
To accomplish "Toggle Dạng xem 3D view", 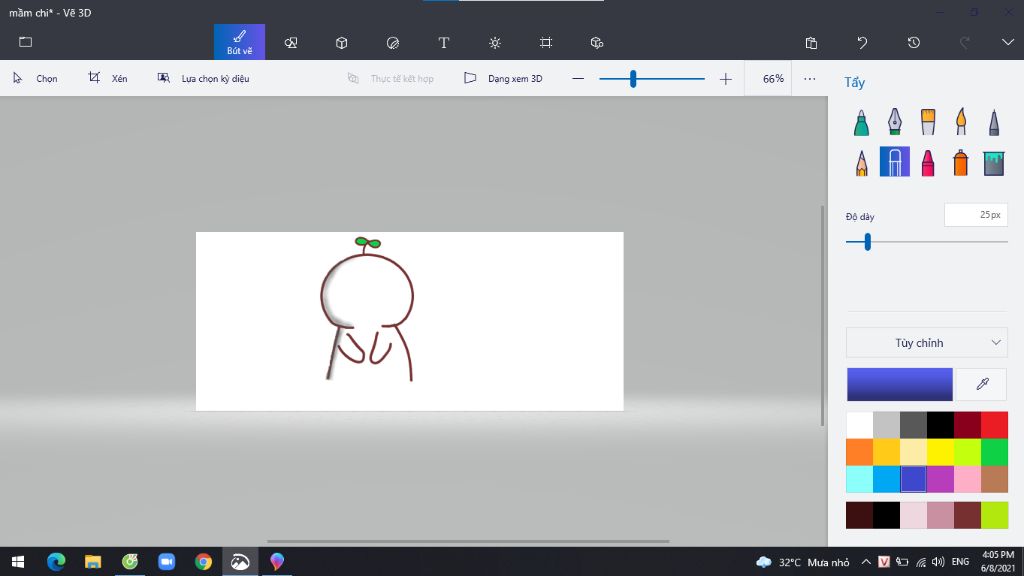I will (503, 78).
